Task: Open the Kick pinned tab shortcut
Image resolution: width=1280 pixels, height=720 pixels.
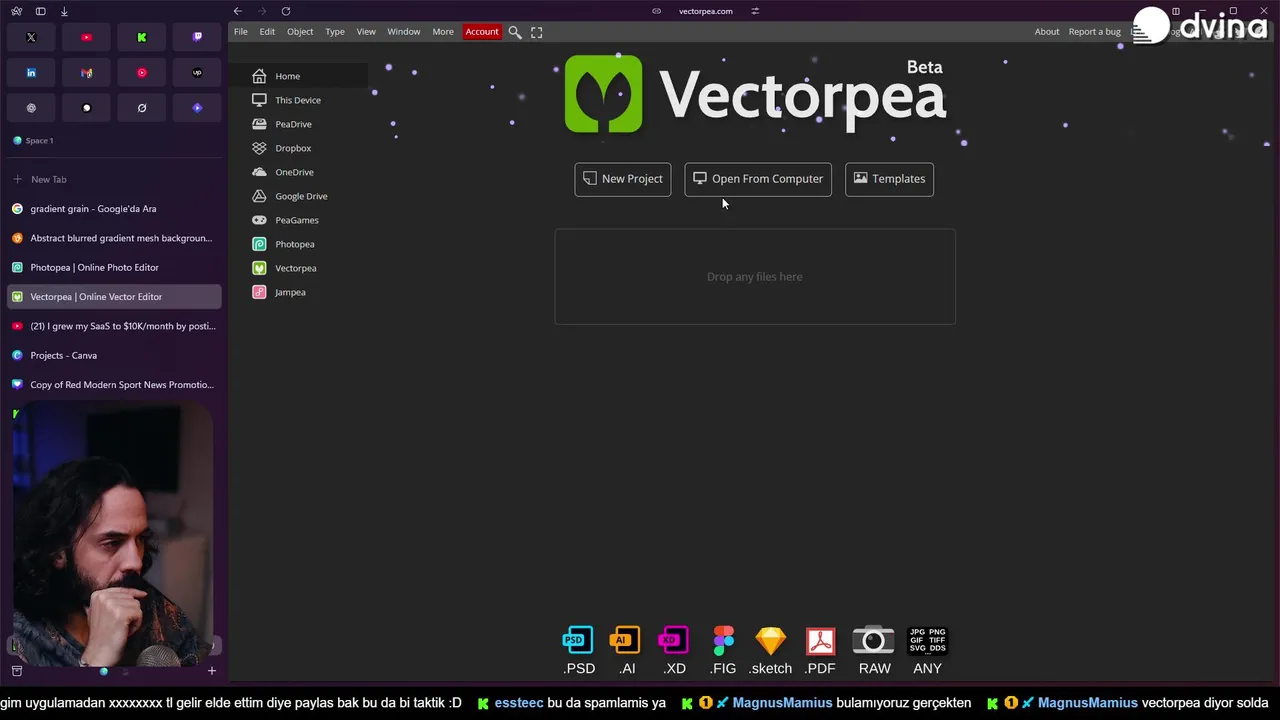Action: pyautogui.click(x=142, y=37)
